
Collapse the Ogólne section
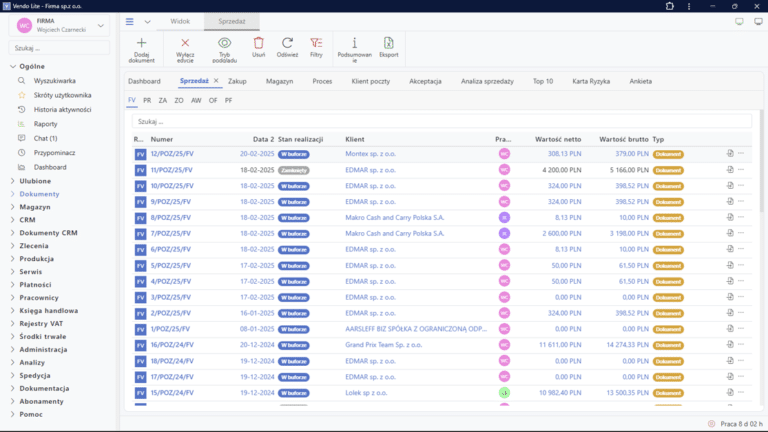pyautogui.click(x=13, y=66)
